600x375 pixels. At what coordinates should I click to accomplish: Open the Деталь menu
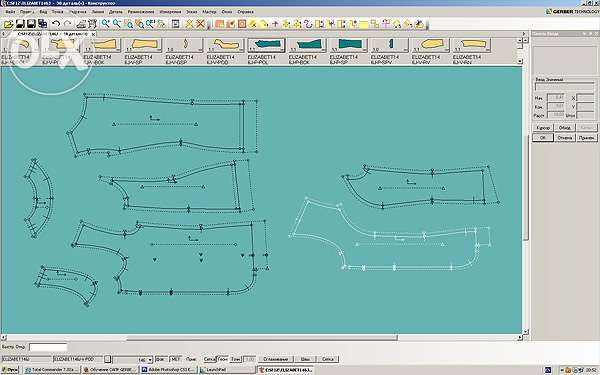click(116, 12)
